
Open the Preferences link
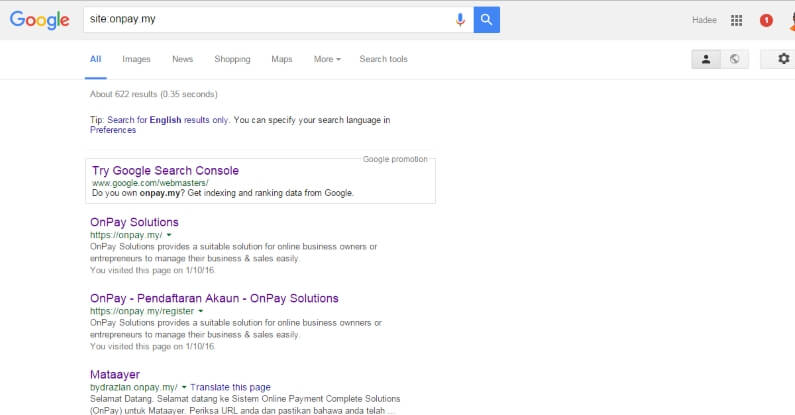coord(113,130)
